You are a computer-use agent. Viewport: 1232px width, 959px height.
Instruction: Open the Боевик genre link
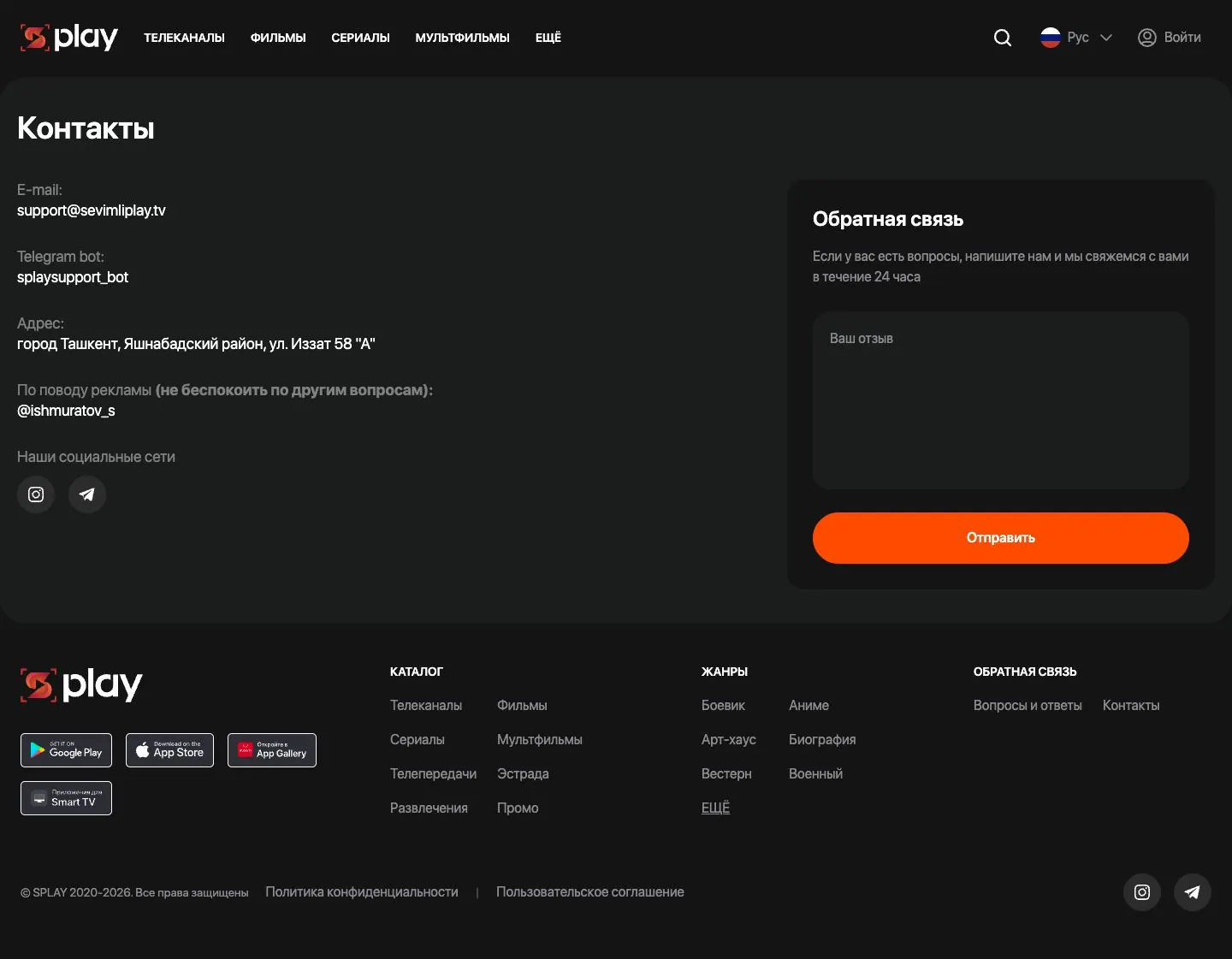tap(723, 706)
